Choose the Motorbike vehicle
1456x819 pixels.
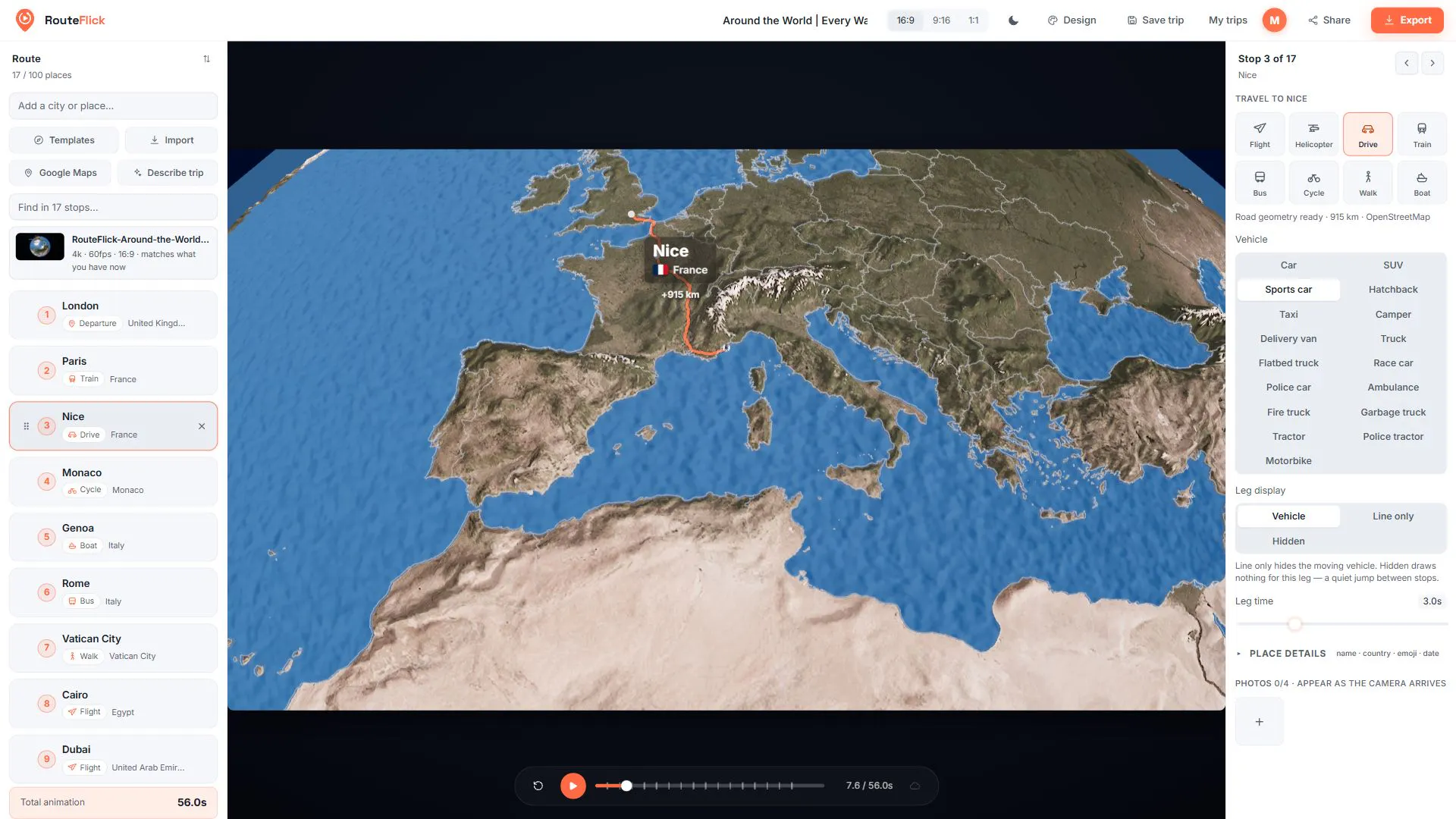[1288, 461]
